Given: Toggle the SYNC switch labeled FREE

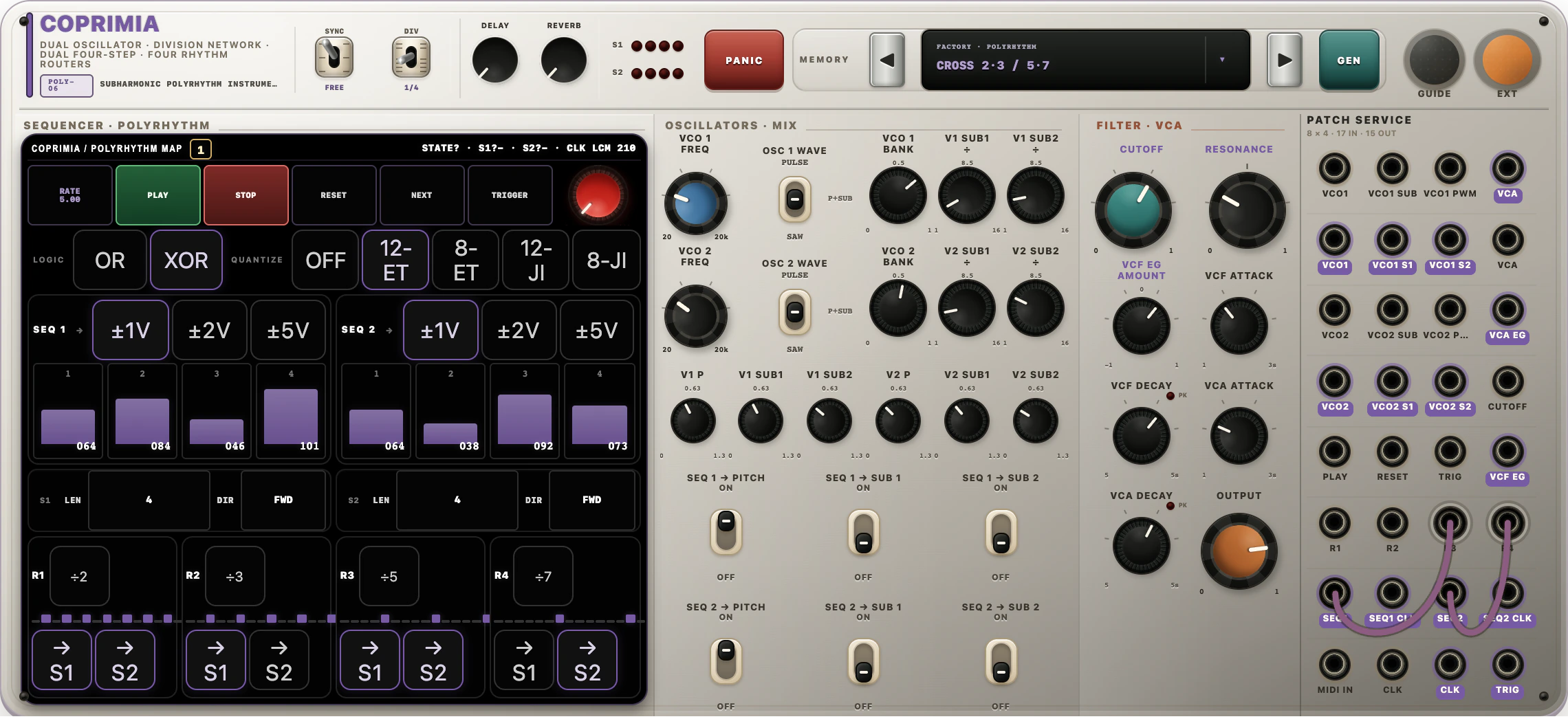Looking at the screenshot, I should (x=334, y=57).
